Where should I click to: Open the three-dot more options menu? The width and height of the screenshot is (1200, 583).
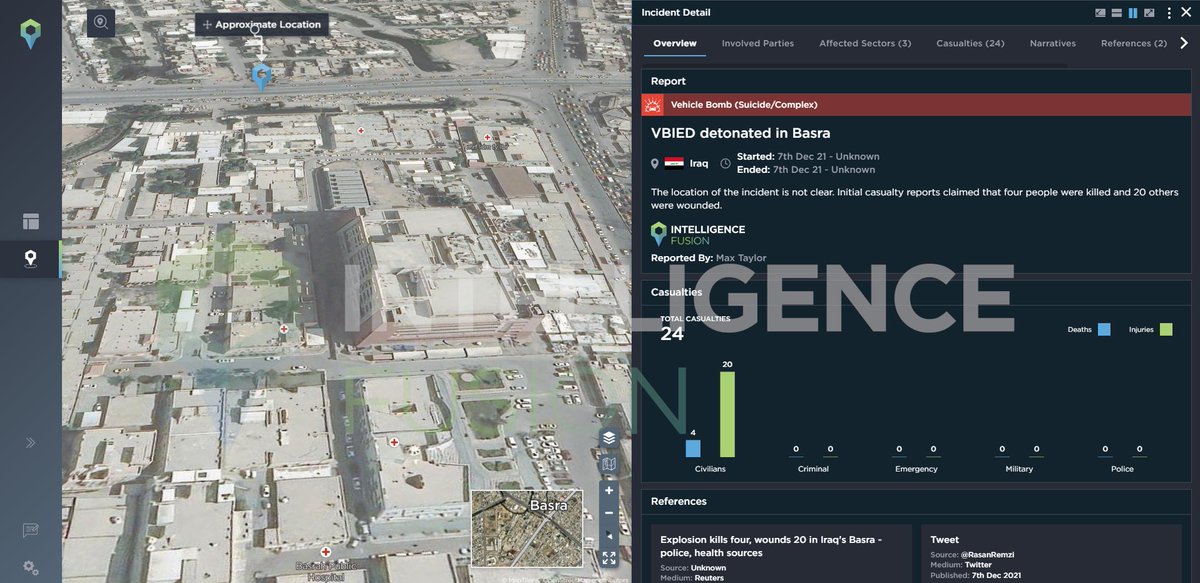click(x=1169, y=13)
